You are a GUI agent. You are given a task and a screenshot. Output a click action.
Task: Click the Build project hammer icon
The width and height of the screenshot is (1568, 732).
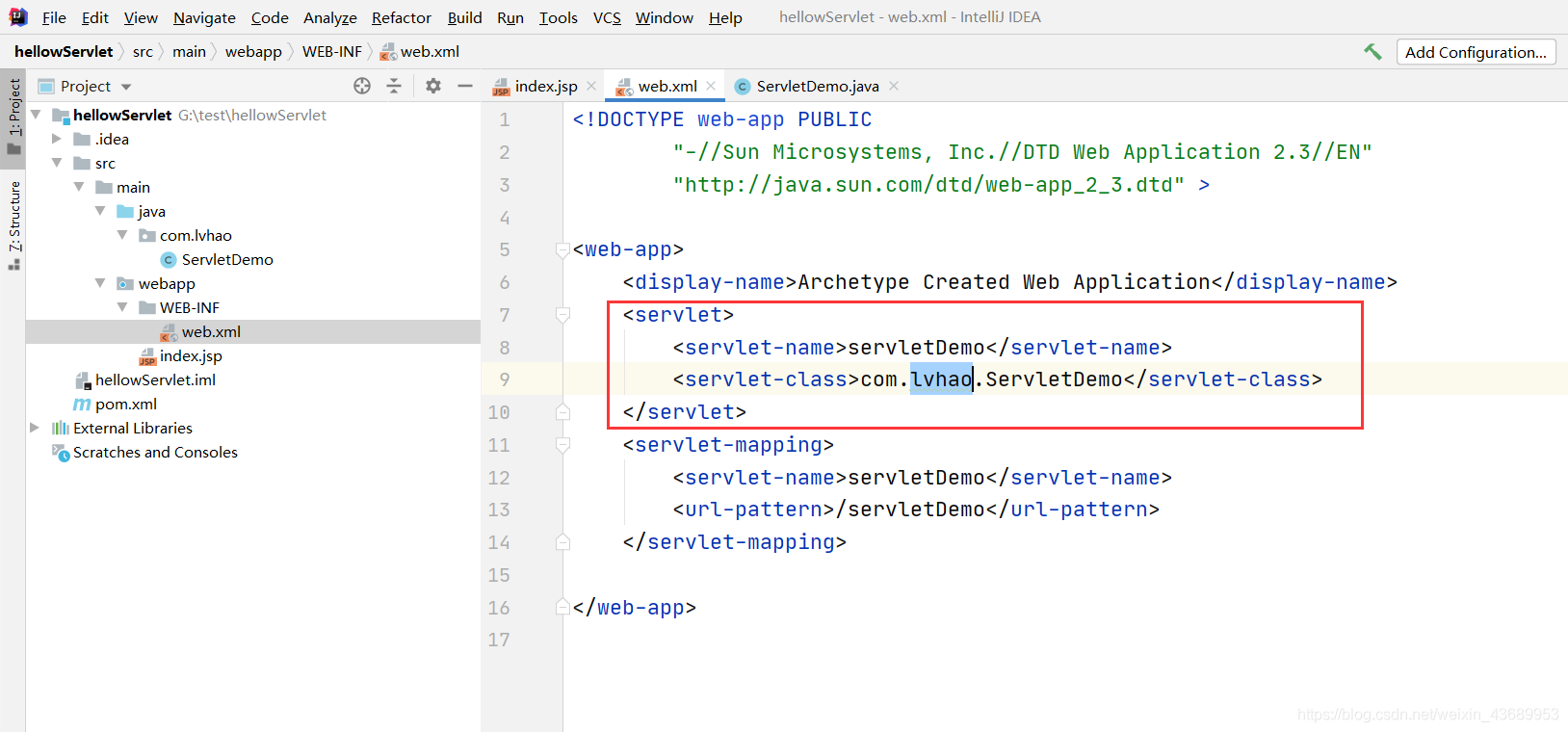[1372, 52]
